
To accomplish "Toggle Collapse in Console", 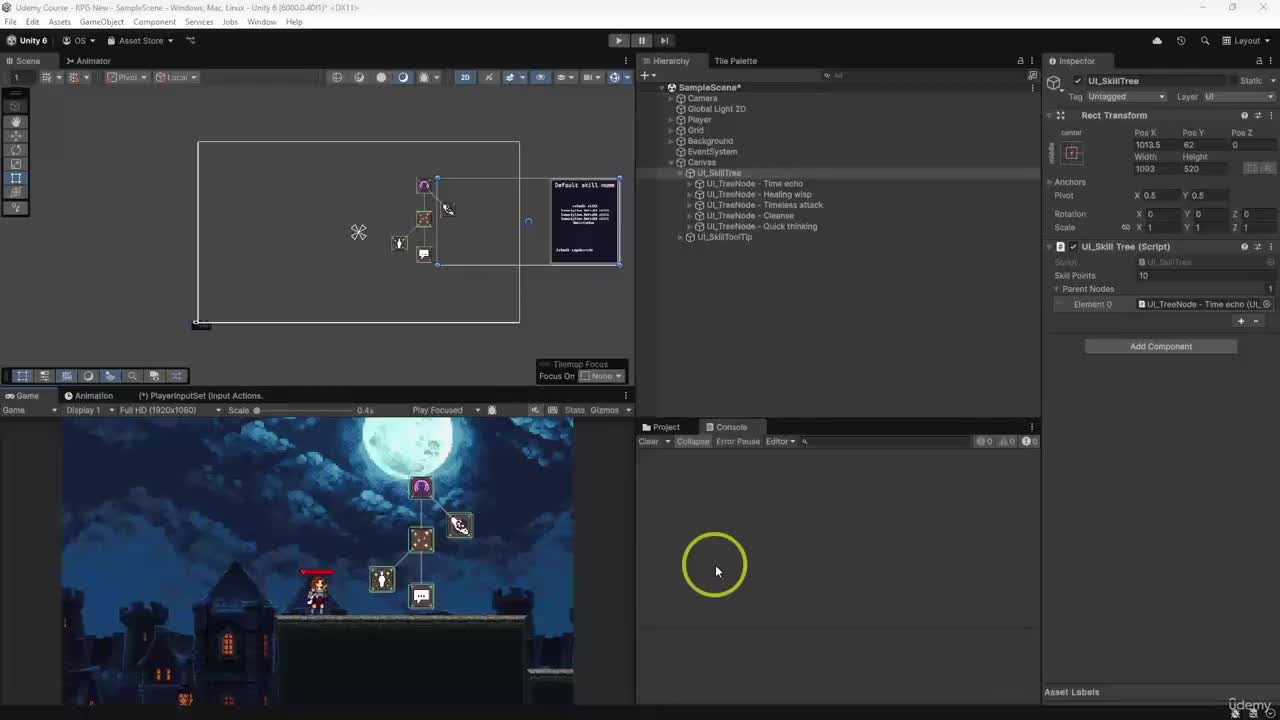I will pos(692,442).
